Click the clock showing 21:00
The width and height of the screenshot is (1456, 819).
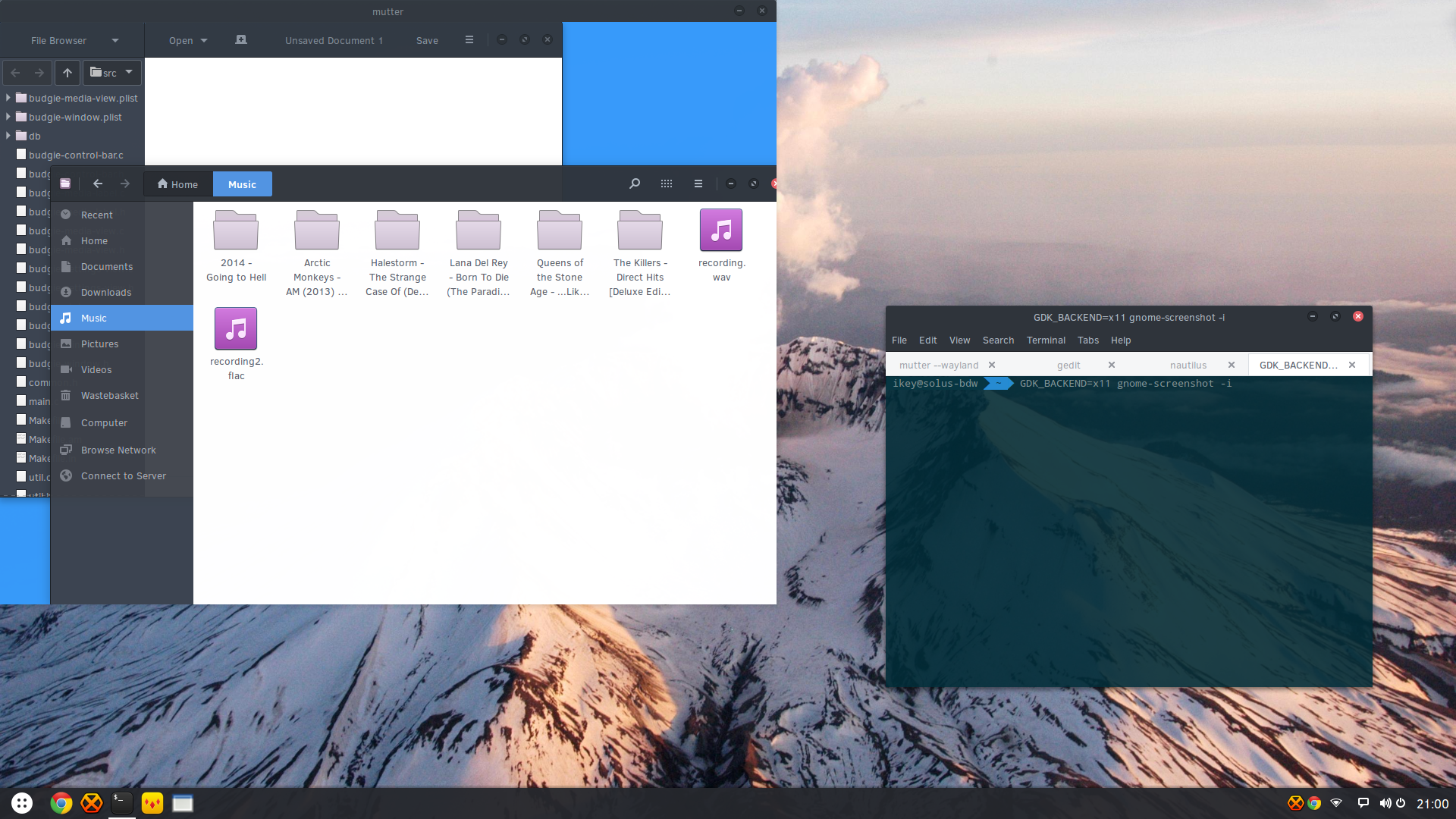pyautogui.click(x=1432, y=804)
